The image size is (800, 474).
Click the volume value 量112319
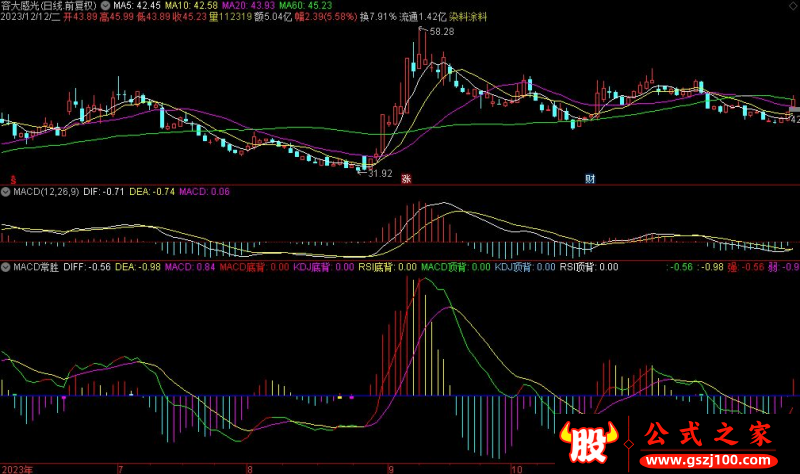click(x=231, y=17)
